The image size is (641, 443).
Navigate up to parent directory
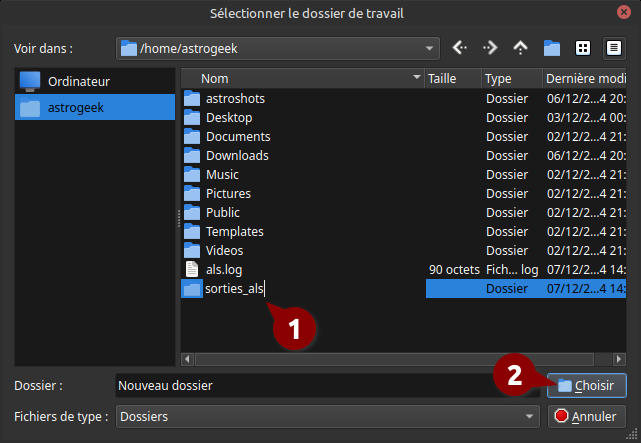(520, 48)
